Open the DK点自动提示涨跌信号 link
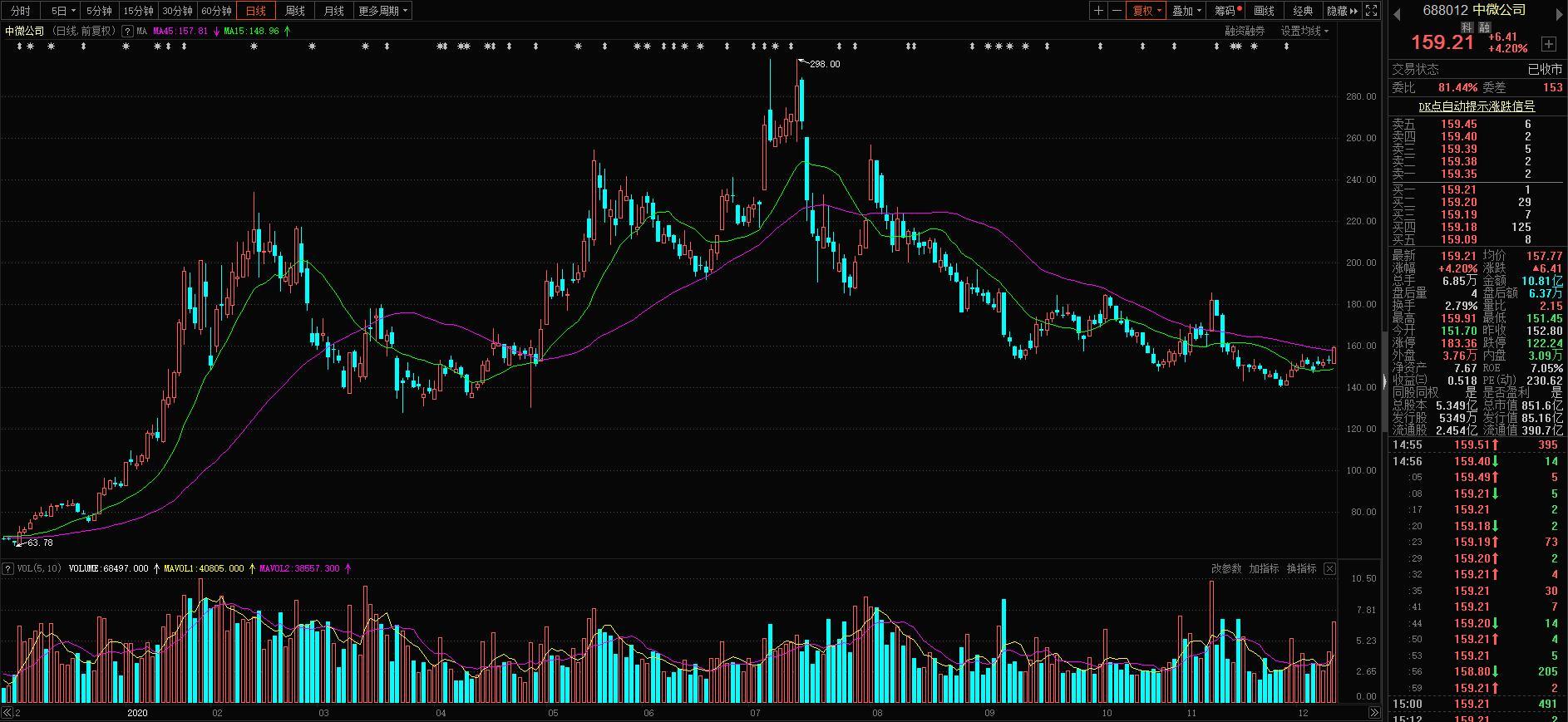Screen dimensions: 1568x722 [x=1477, y=106]
